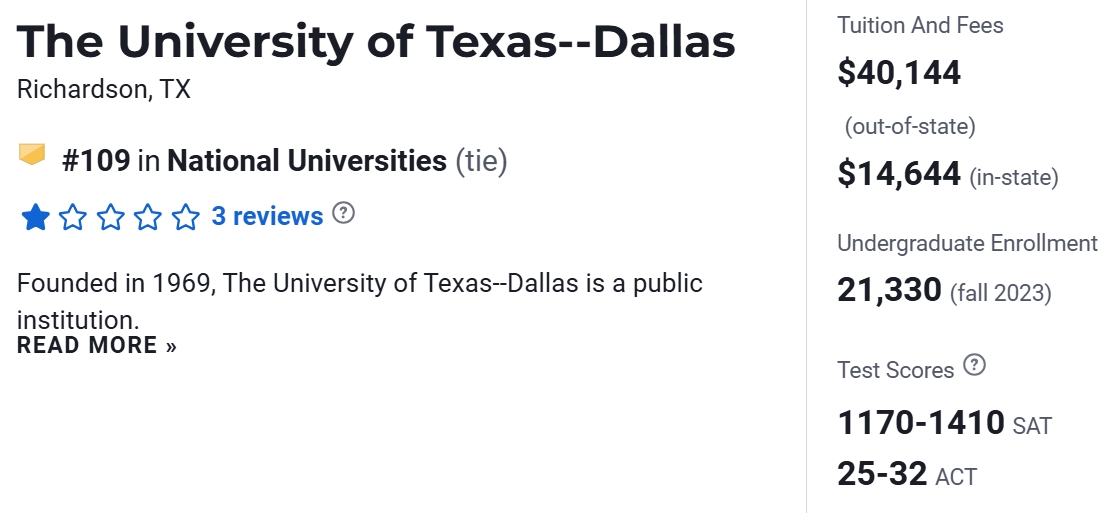This screenshot has width=1102, height=513.
Task: Click the $40,144 out-of-state tuition figure
Action: click(899, 73)
